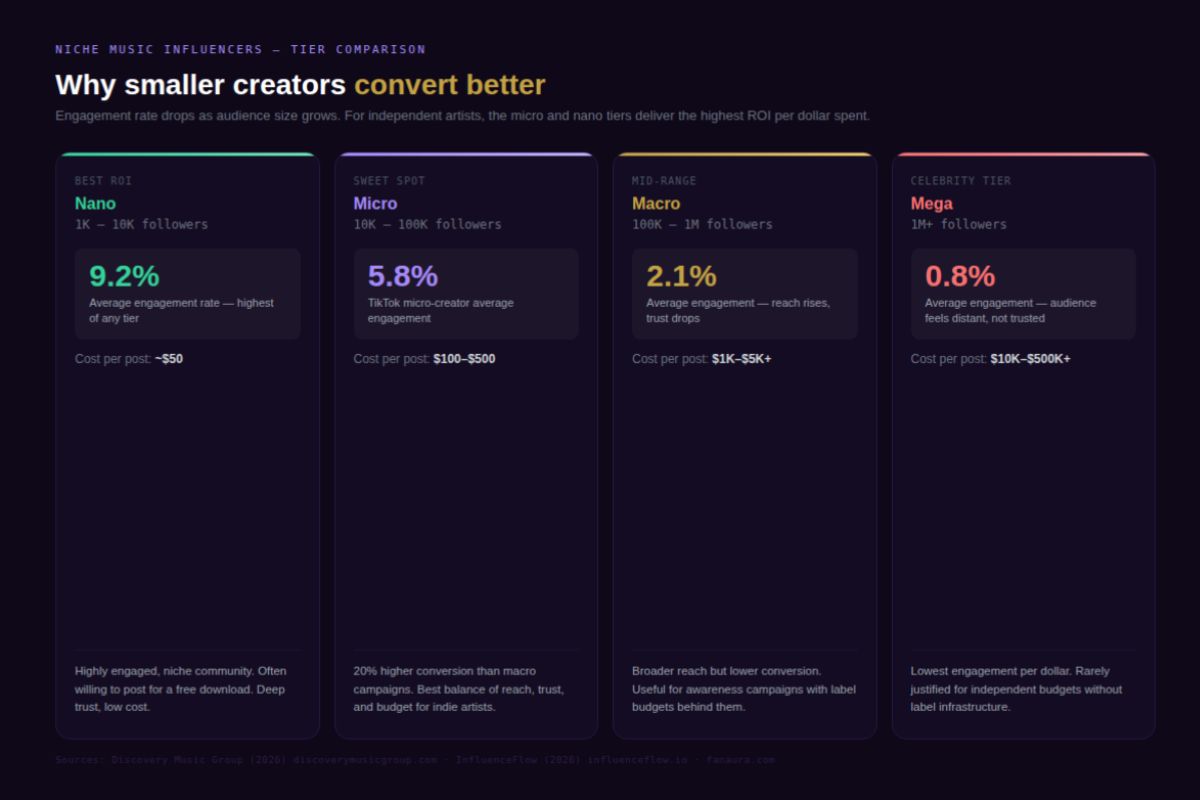
Task: Click the '1M+ followers' text
Action: click(958, 225)
